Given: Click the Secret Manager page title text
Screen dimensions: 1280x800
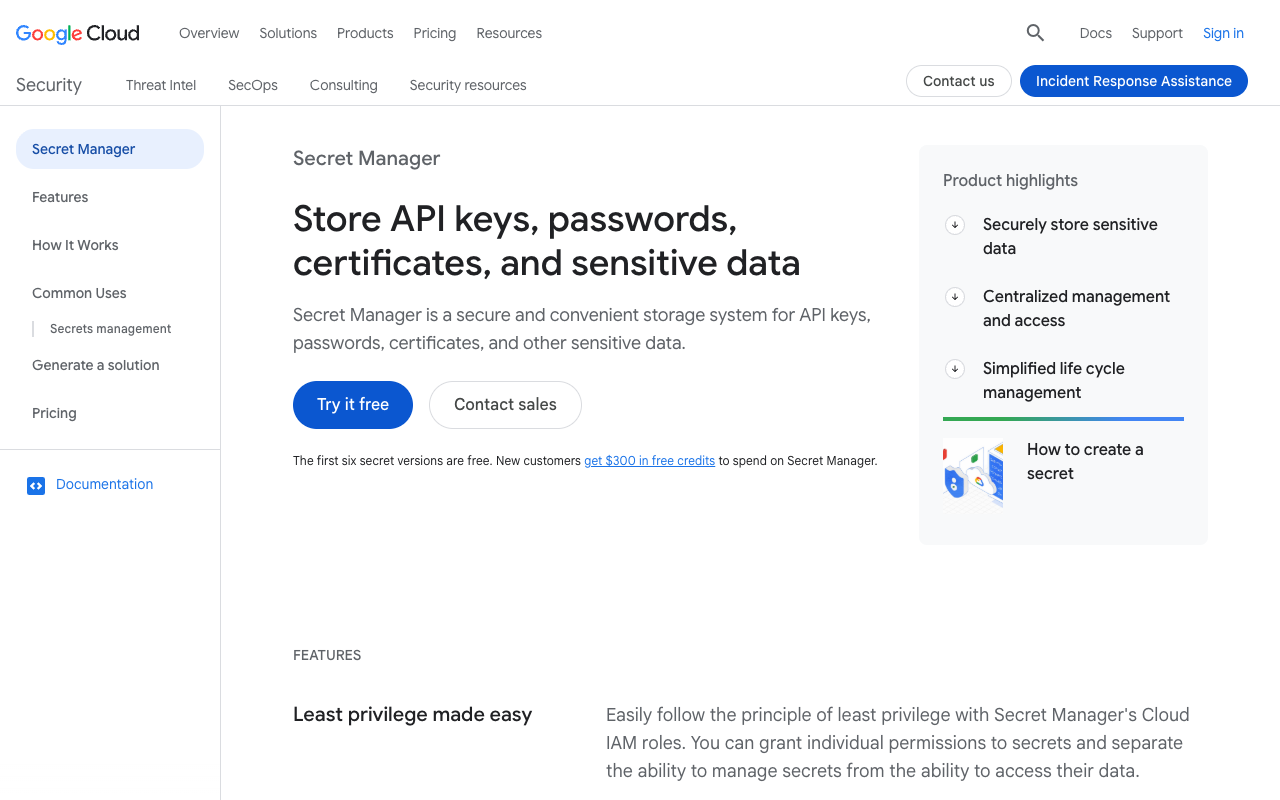Looking at the screenshot, I should pos(367,159).
